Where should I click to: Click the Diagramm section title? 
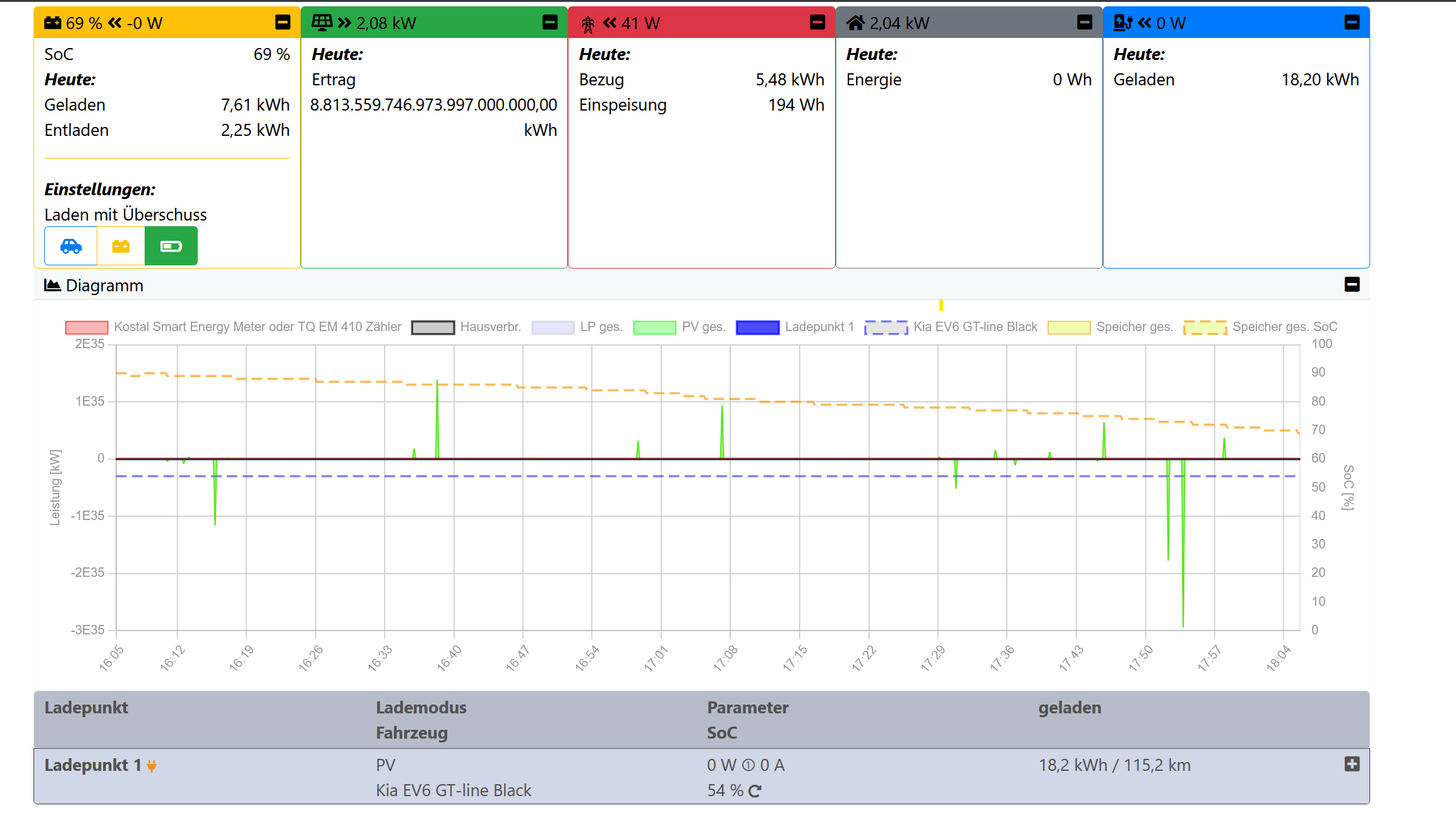click(x=104, y=286)
